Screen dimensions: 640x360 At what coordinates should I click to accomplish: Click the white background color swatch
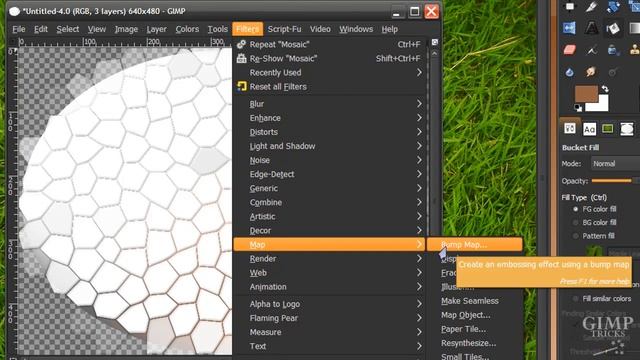pyautogui.click(x=601, y=104)
